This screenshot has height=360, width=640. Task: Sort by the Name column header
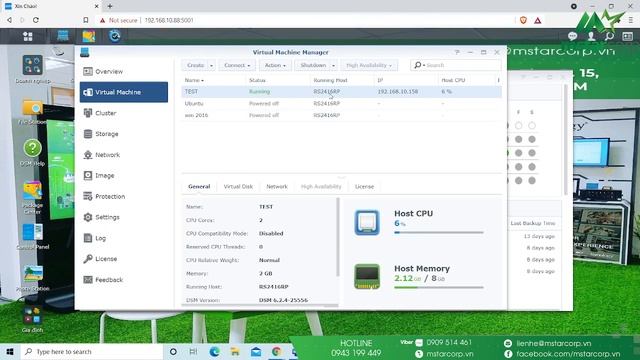(194, 80)
